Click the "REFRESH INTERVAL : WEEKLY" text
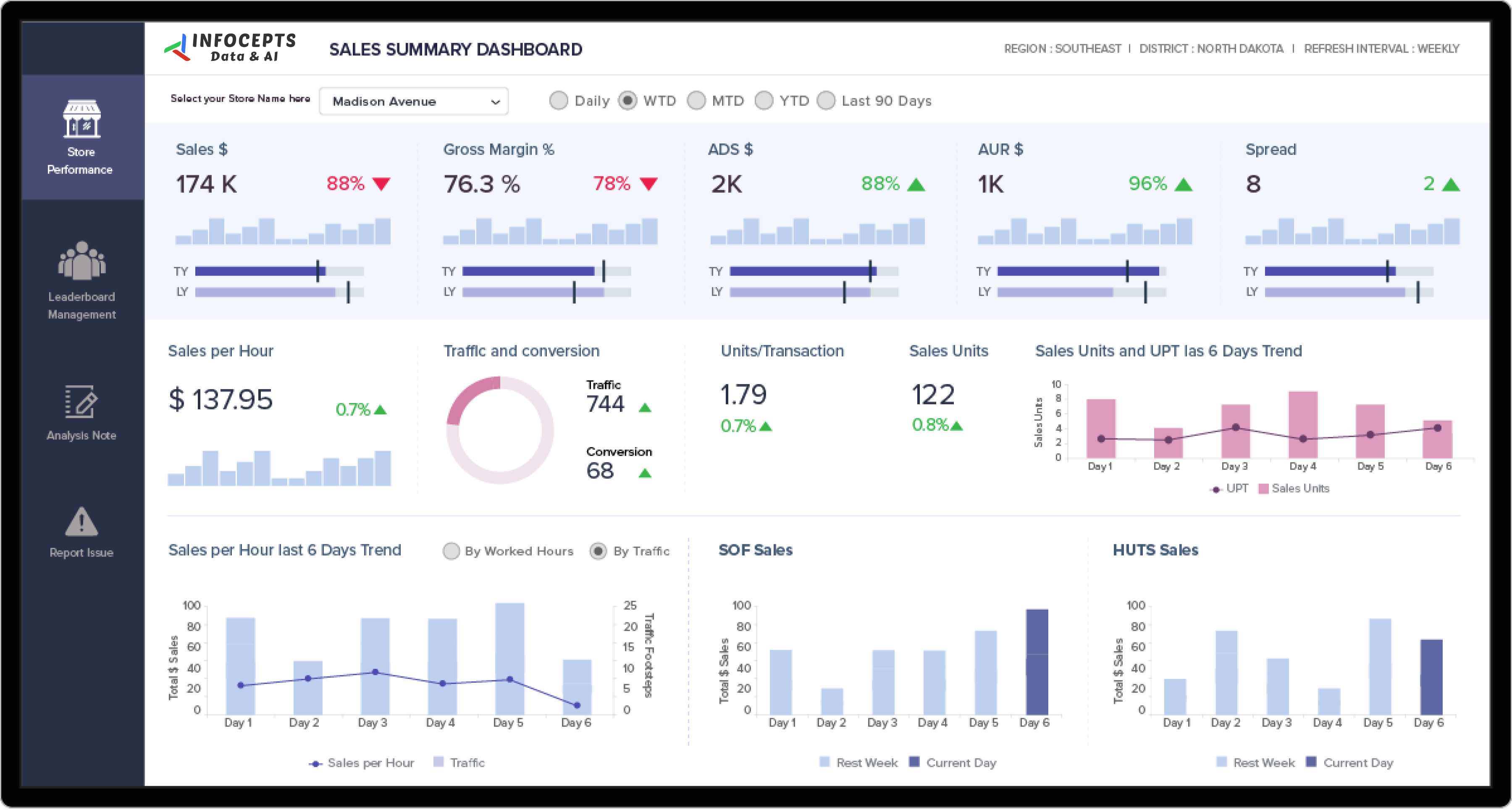This screenshot has width=1512, height=810. [x=1382, y=49]
